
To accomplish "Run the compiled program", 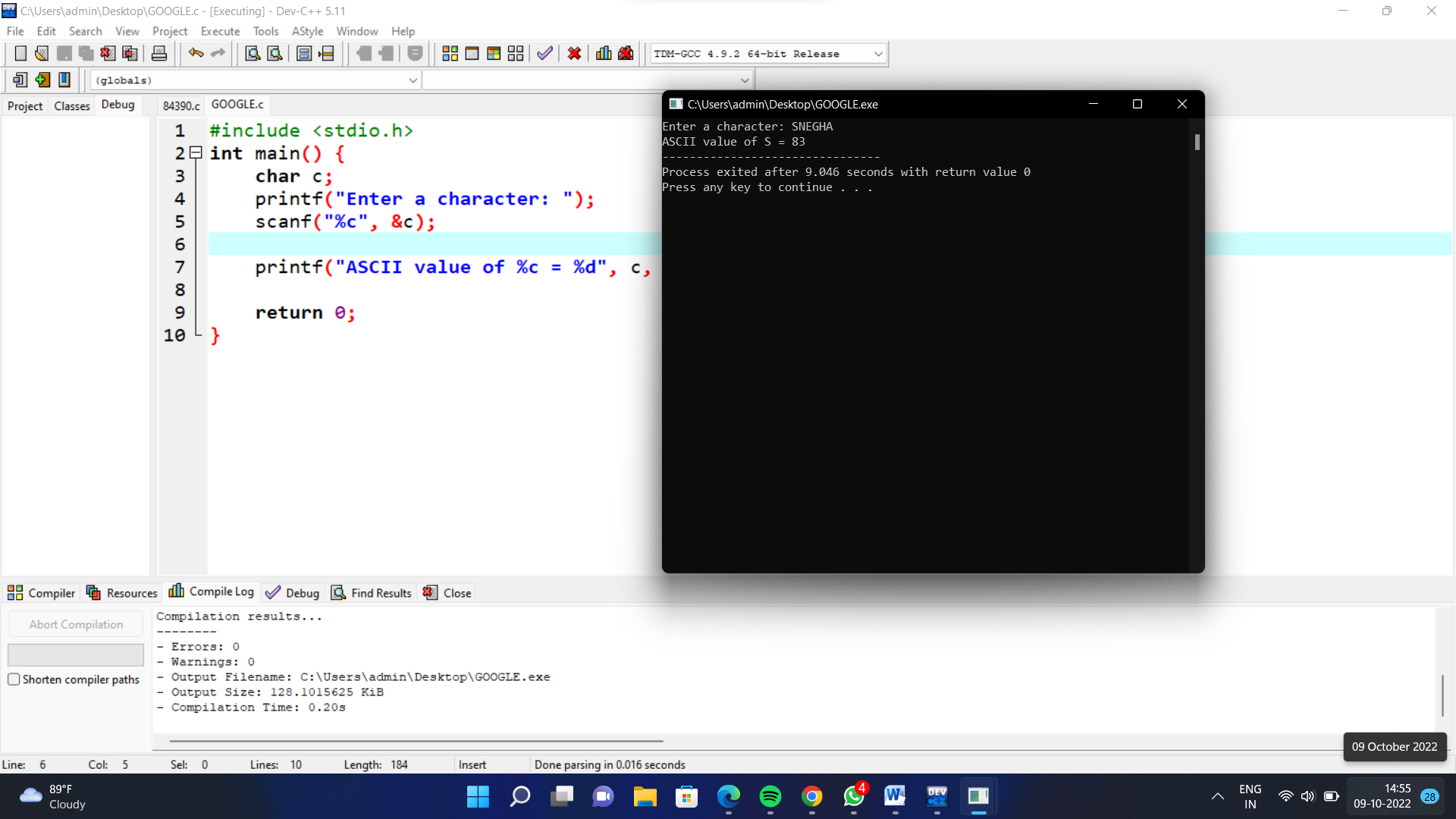I will pos(472,53).
